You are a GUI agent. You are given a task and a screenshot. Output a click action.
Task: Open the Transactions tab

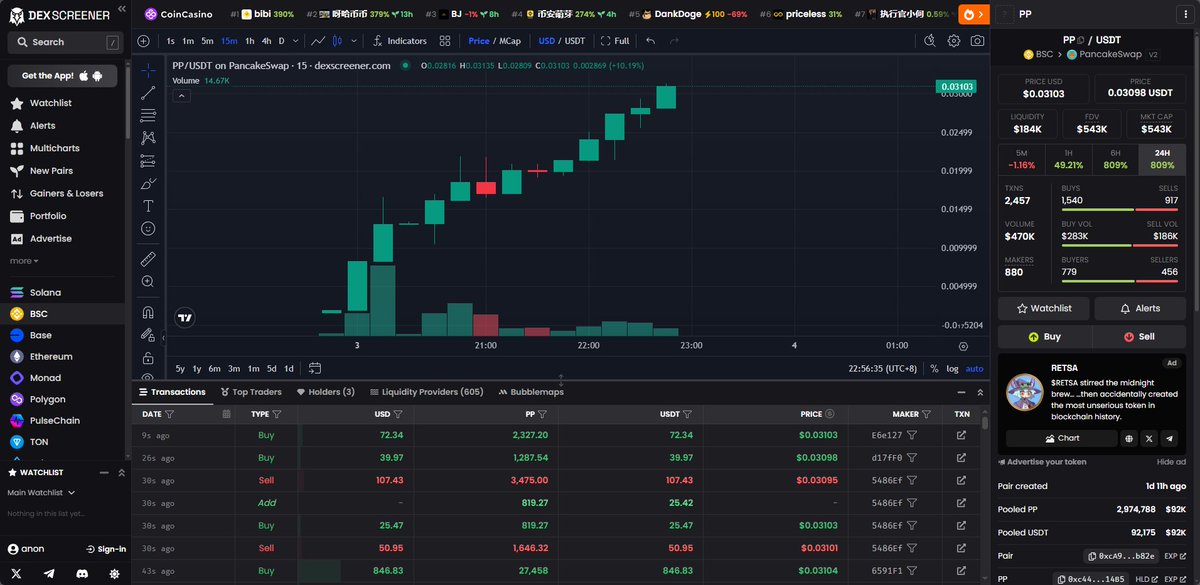(x=171, y=392)
